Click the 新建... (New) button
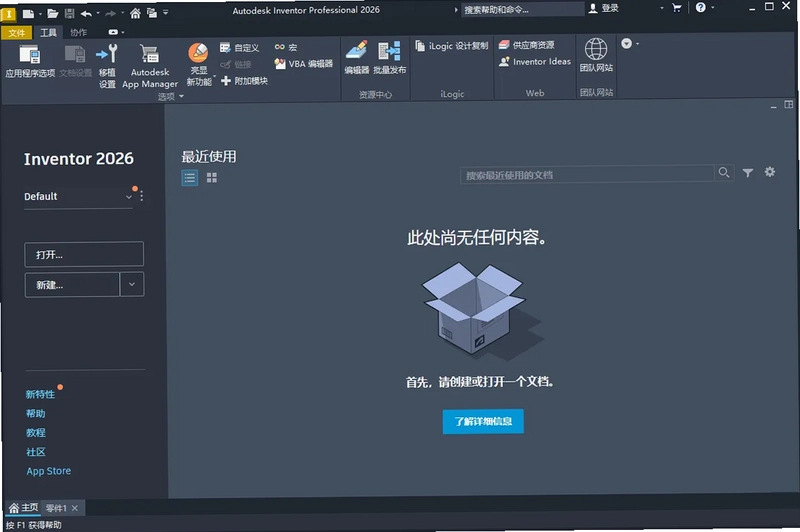 point(72,285)
